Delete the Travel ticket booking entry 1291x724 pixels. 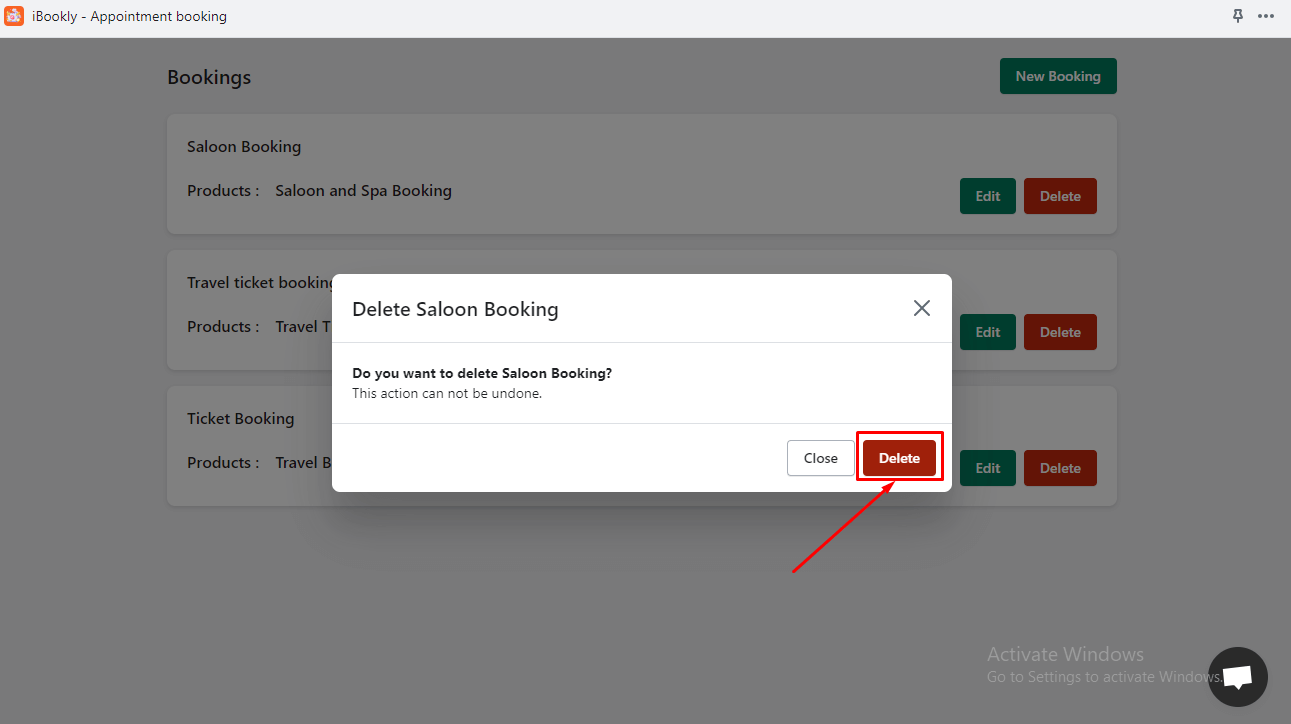1059,332
